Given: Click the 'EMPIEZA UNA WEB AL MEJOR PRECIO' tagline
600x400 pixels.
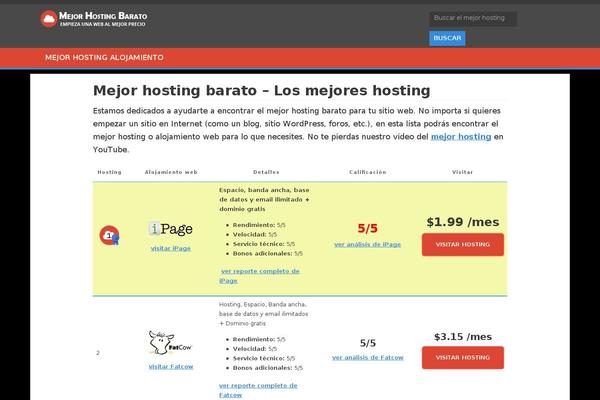Looking at the screenshot, I should point(103,24).
